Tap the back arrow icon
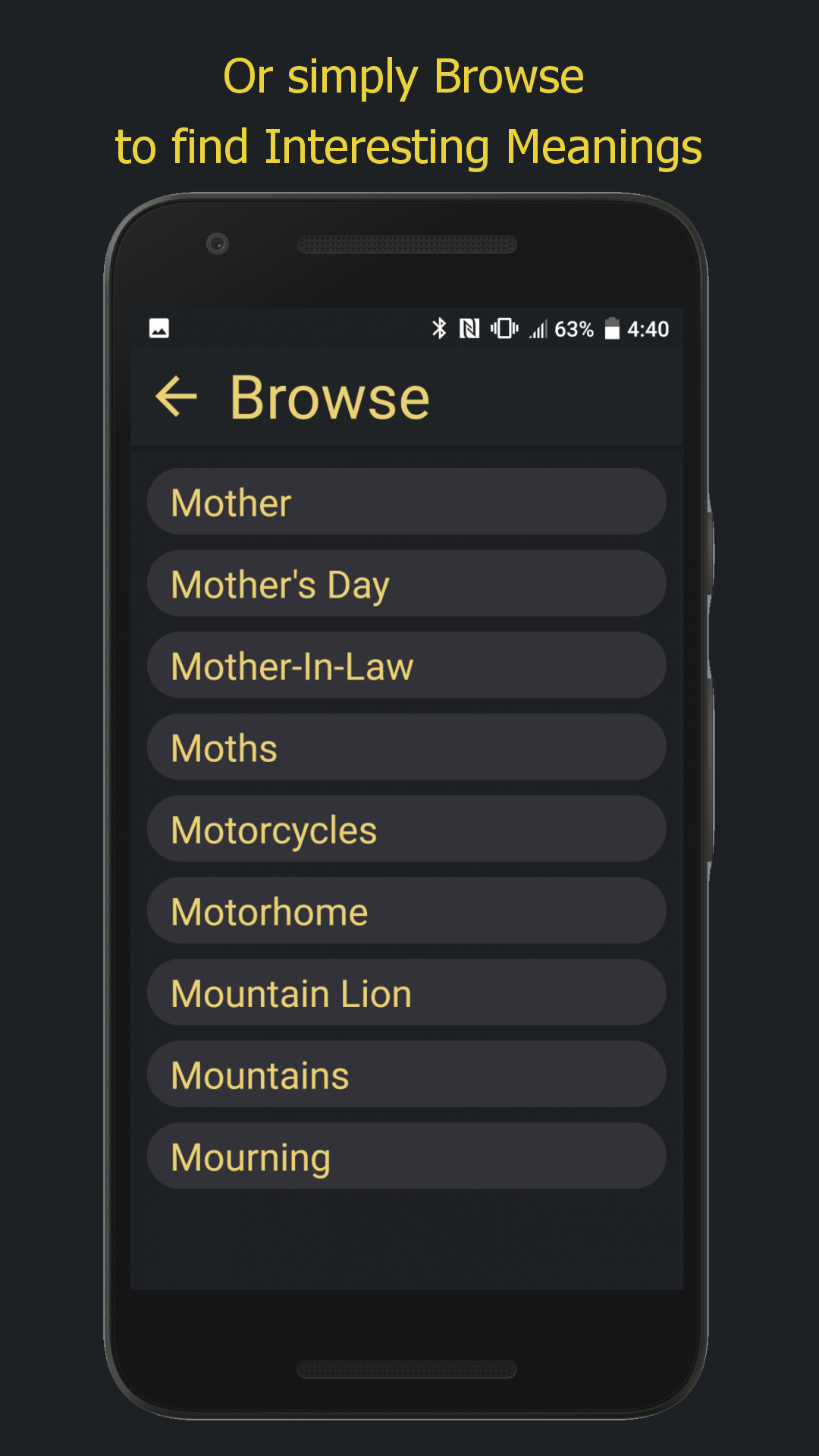Viewport: 819px width, 1456px height. 176,397
